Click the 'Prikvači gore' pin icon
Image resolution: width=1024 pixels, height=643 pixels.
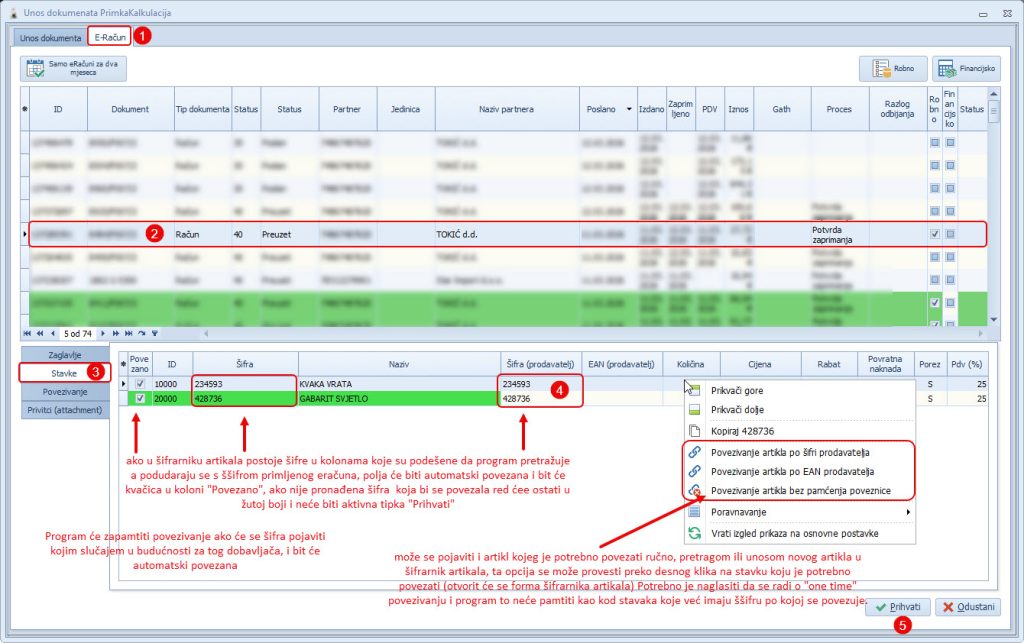(x=693, y=390)
